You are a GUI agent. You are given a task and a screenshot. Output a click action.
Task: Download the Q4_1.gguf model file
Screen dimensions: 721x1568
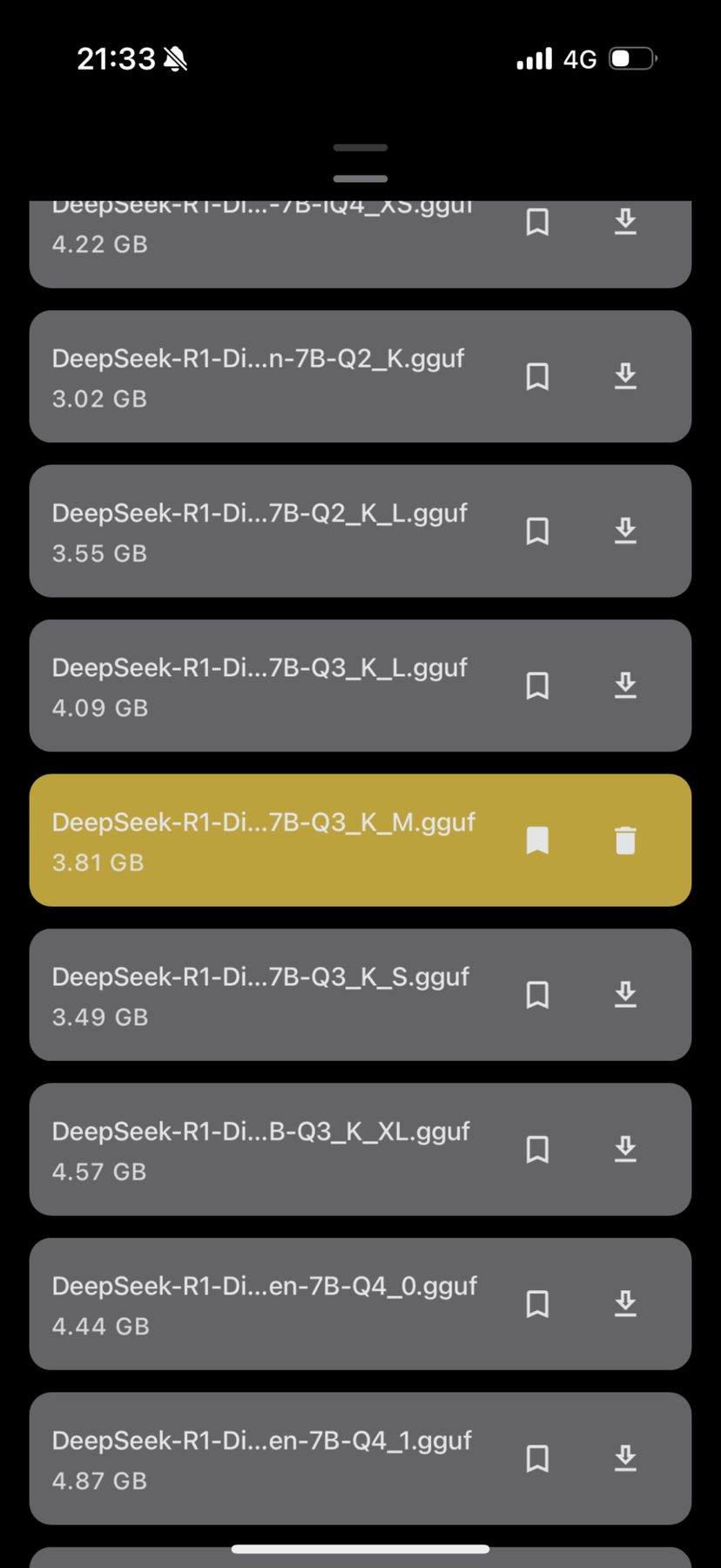(625, 1458)
